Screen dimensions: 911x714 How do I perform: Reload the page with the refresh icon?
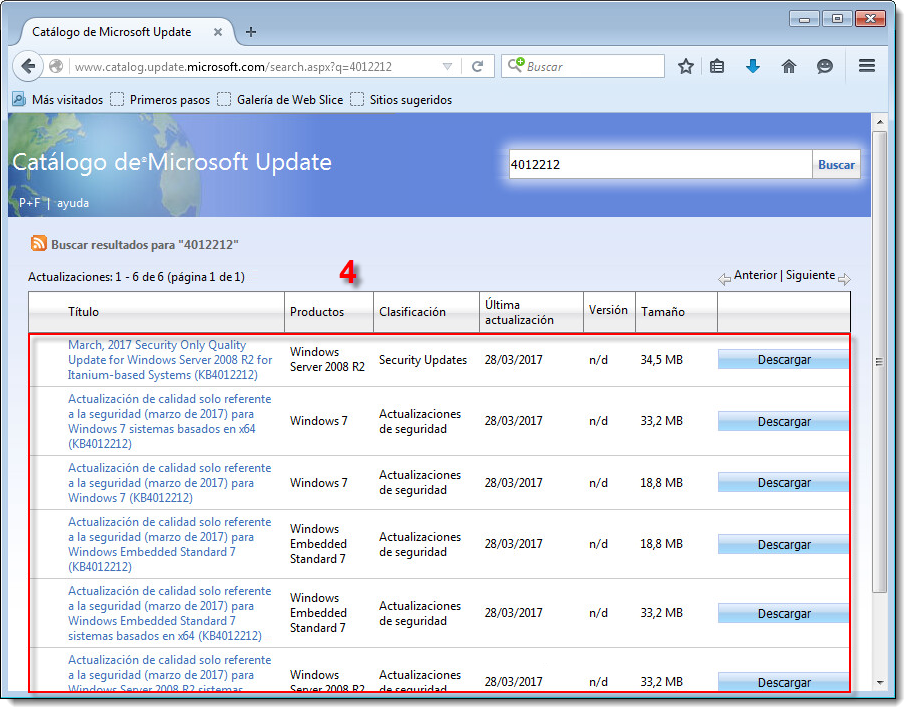coord(478,66)
